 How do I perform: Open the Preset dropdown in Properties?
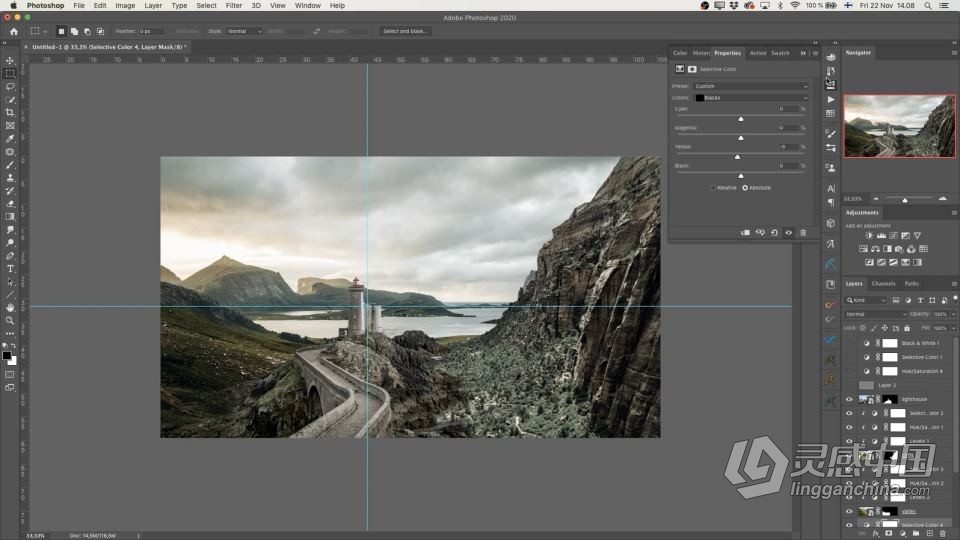[x=751, y=86]
